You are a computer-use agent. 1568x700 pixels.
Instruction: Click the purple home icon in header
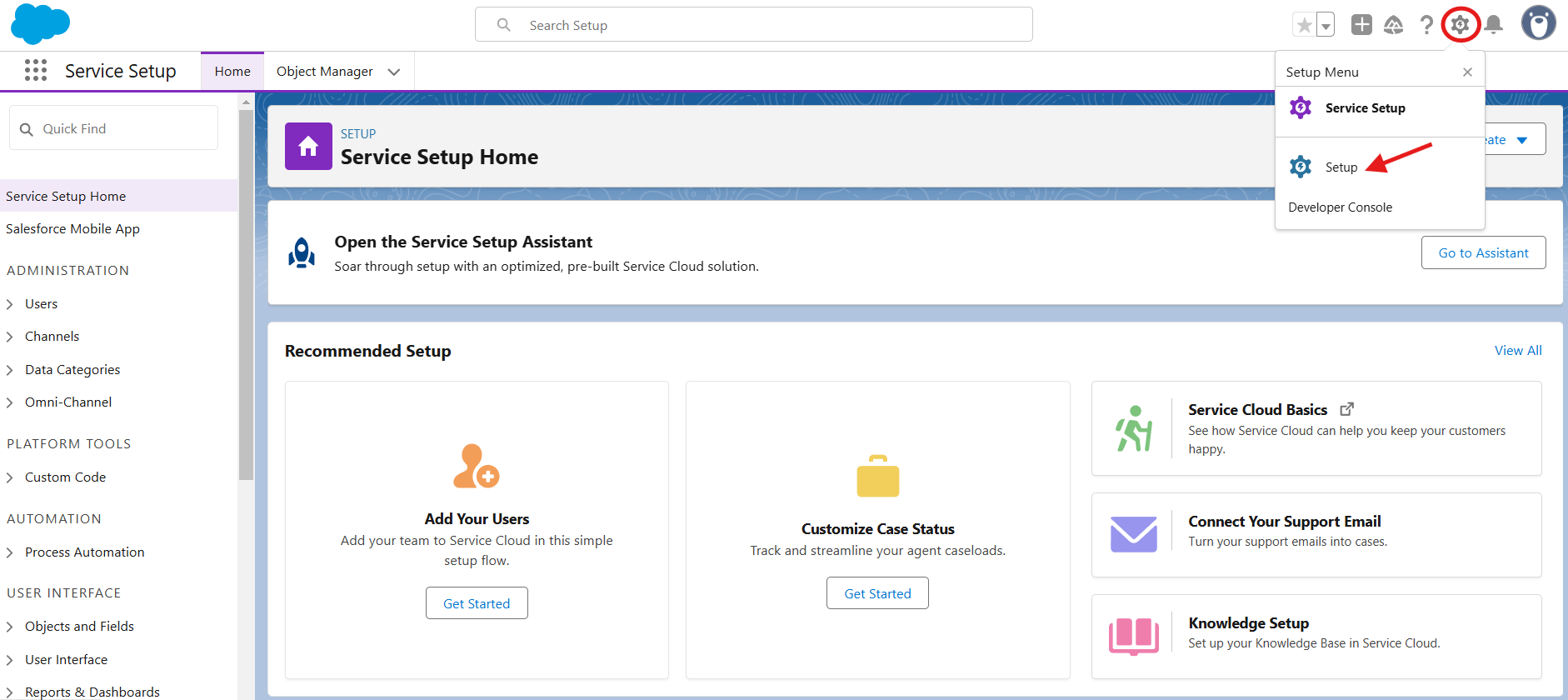point(308,147)
